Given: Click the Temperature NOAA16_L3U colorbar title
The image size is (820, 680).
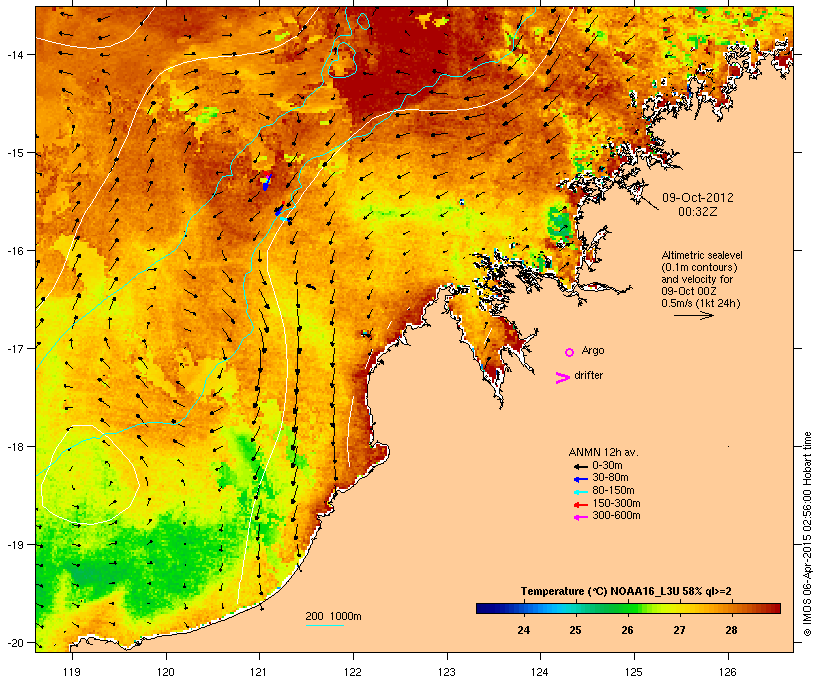Looking at the screenshot, I should click(x=626, y=591).
